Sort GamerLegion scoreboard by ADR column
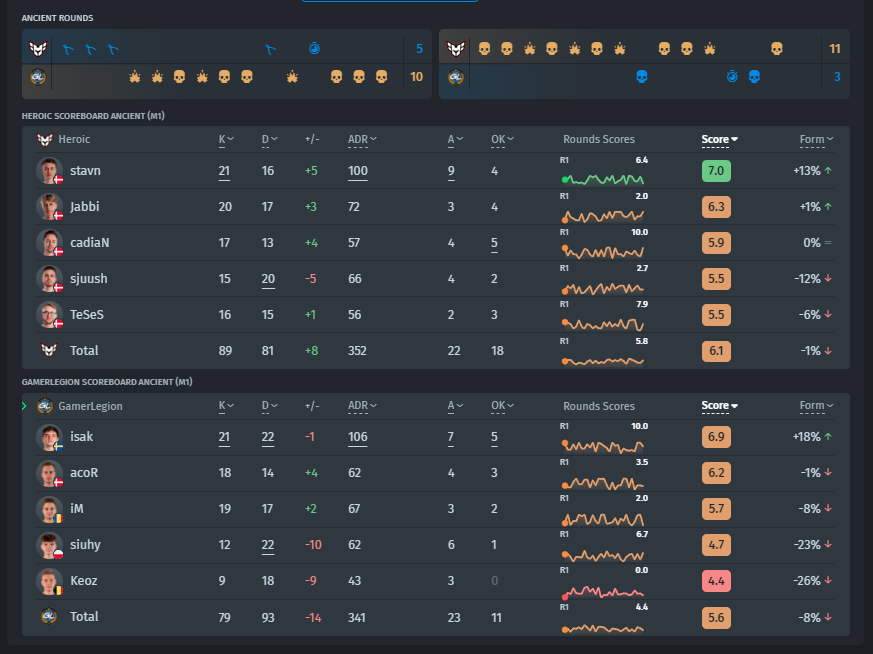Screen dimensions: 873x654 (362, 406)
